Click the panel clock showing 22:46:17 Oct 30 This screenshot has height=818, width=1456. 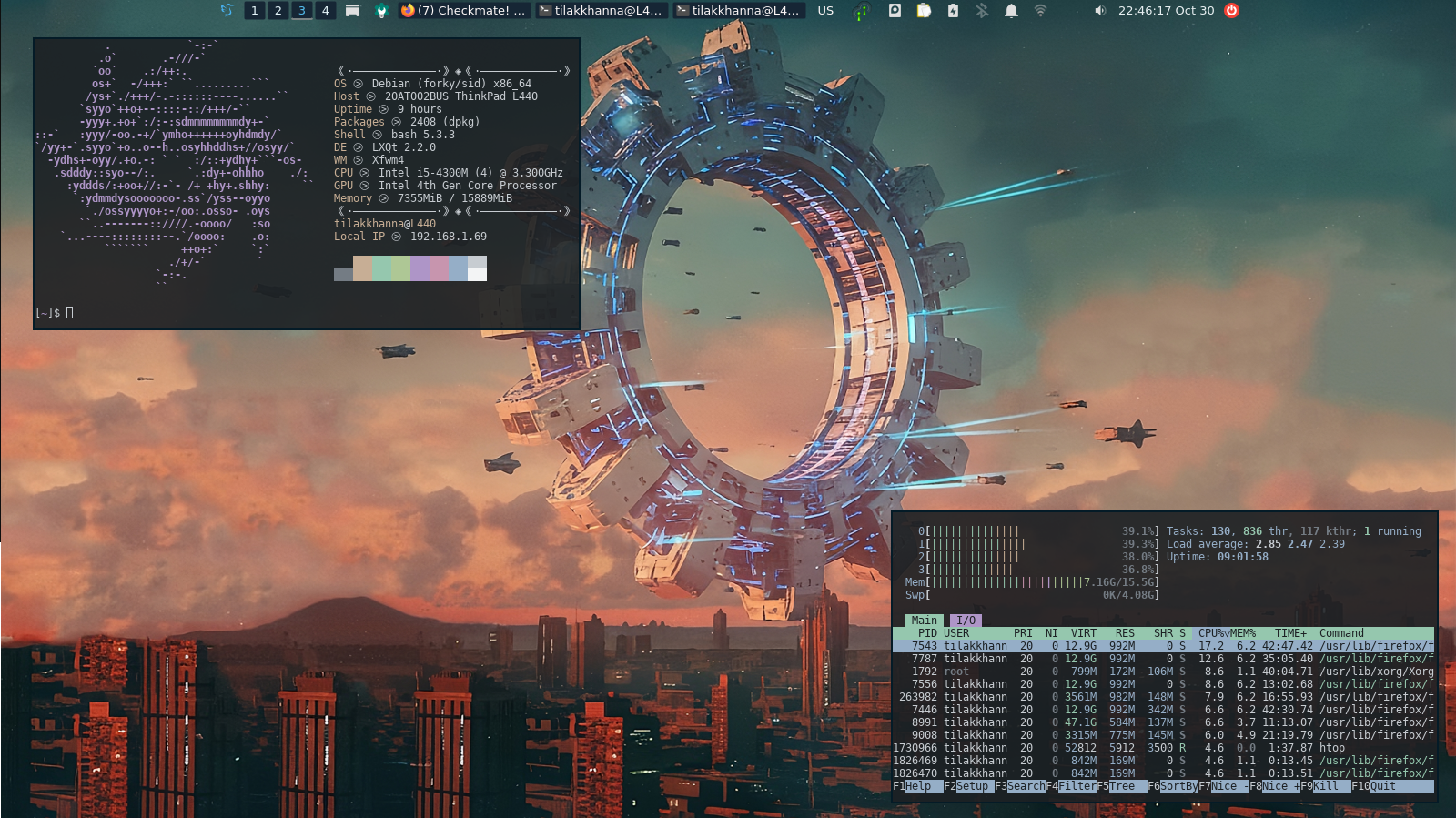click(1167, 11)
